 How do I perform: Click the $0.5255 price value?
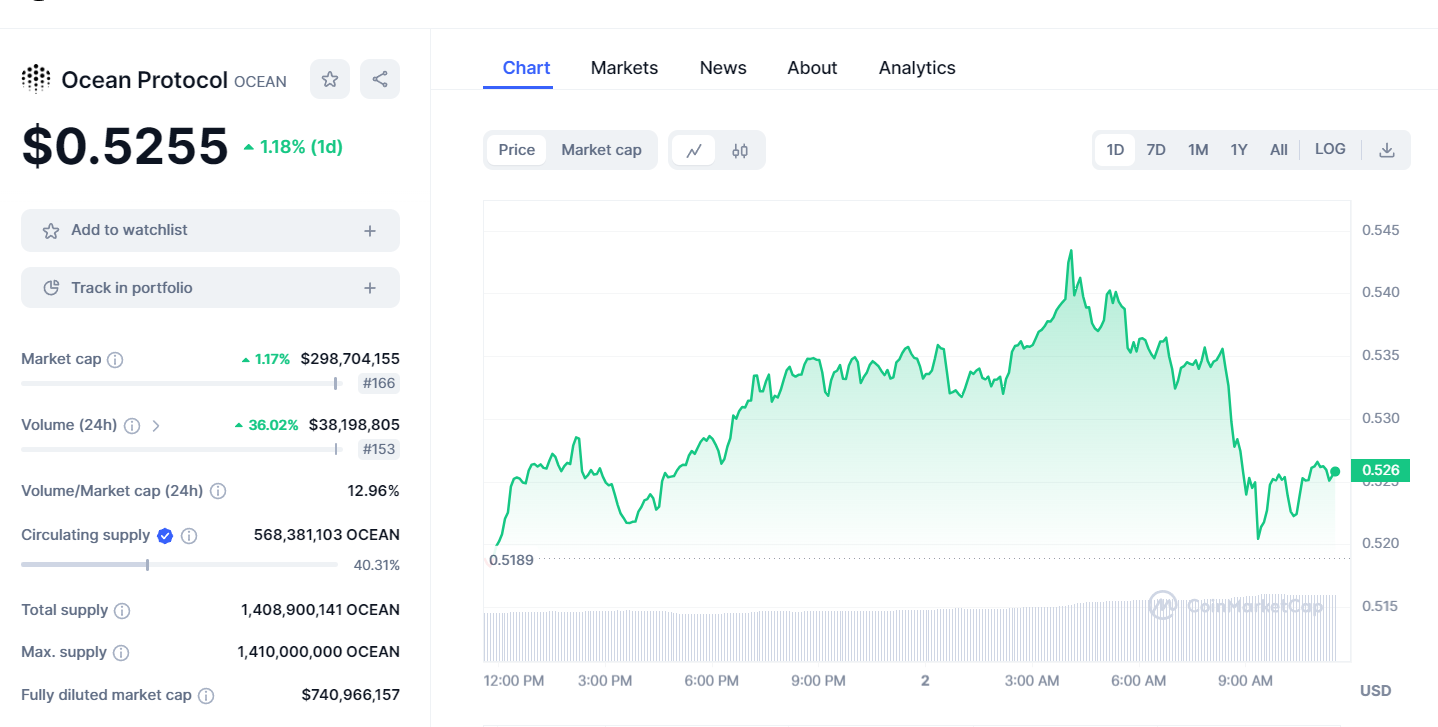(x=125, y=147)
